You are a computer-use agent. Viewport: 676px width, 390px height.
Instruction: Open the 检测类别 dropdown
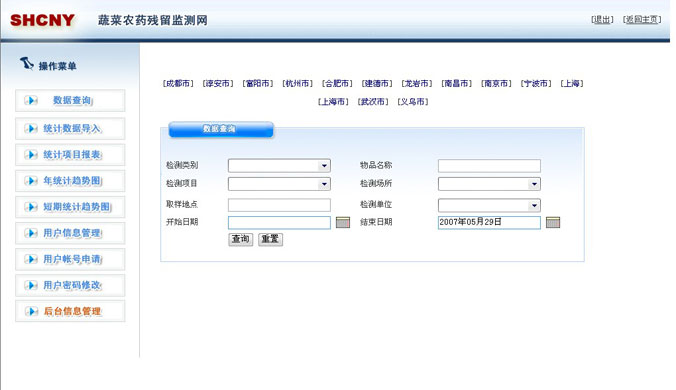point(279,165)
